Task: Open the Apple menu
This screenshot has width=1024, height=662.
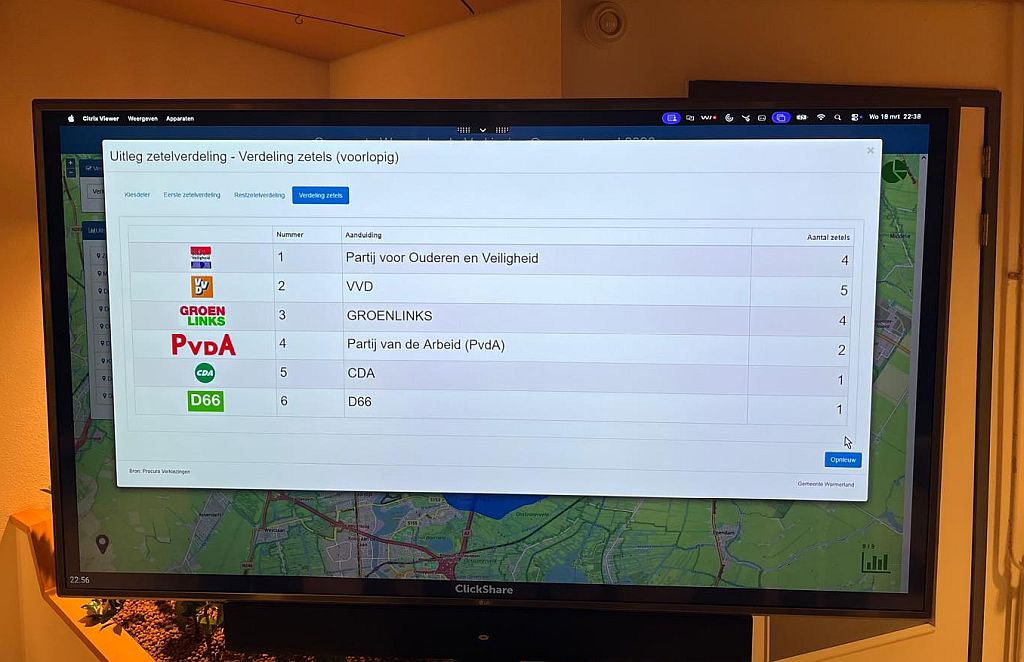Action: (x=71, y=118)
